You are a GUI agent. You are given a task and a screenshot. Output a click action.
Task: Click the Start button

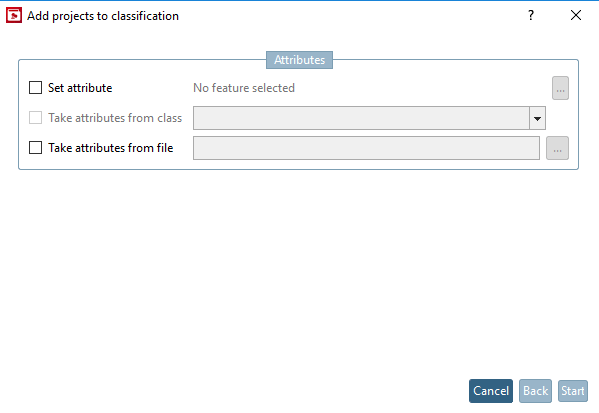coord(573,391)
